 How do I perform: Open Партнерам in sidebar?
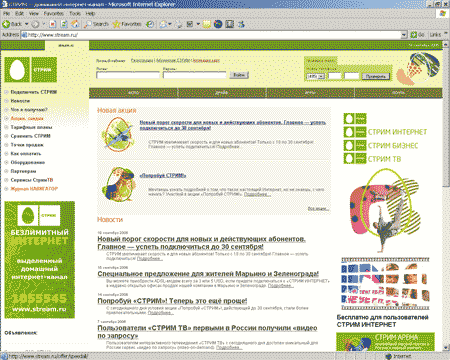(23, 171)
